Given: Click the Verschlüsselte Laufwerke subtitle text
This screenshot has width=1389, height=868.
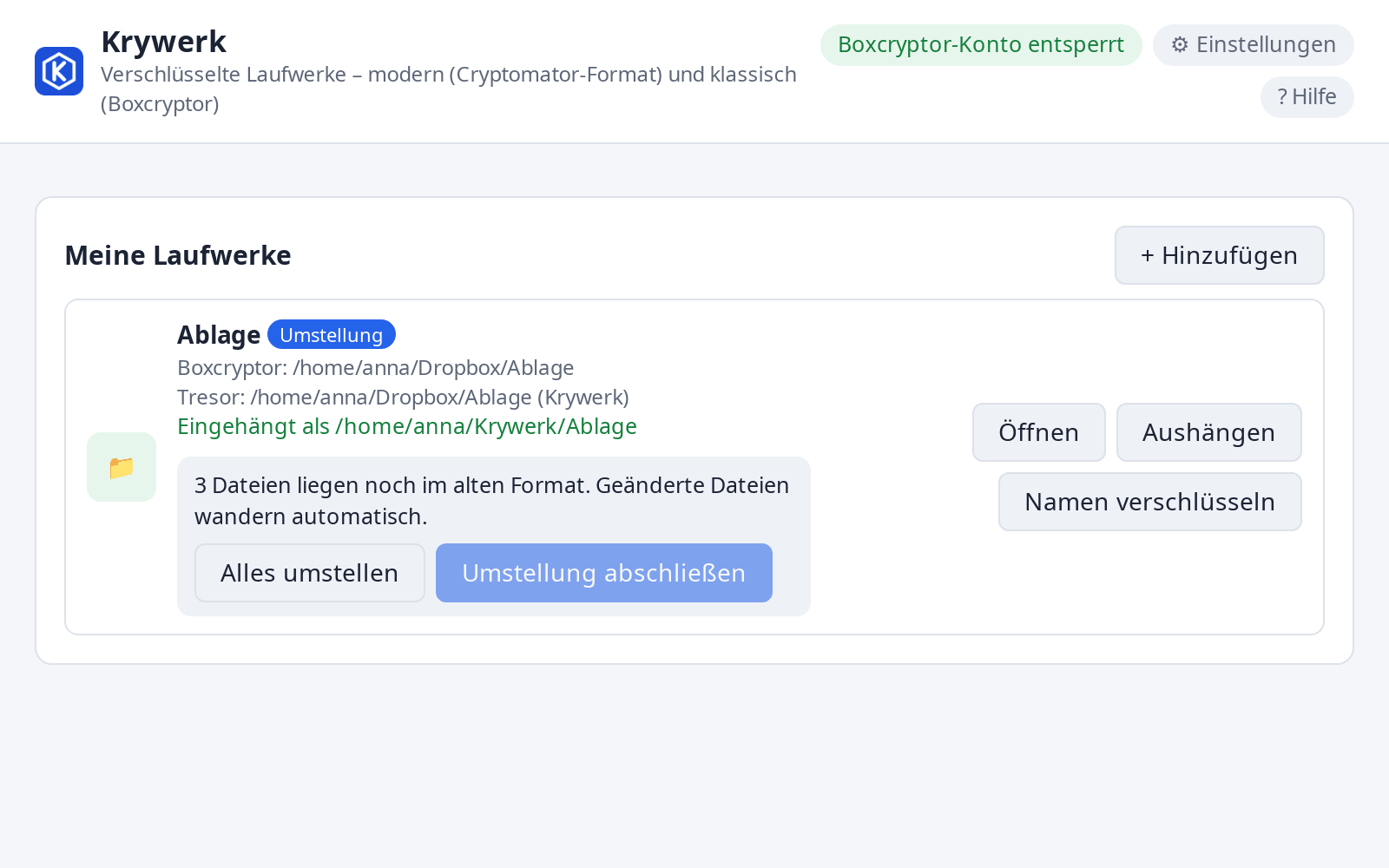Looking at the screenshot, I should coord(449,89).
